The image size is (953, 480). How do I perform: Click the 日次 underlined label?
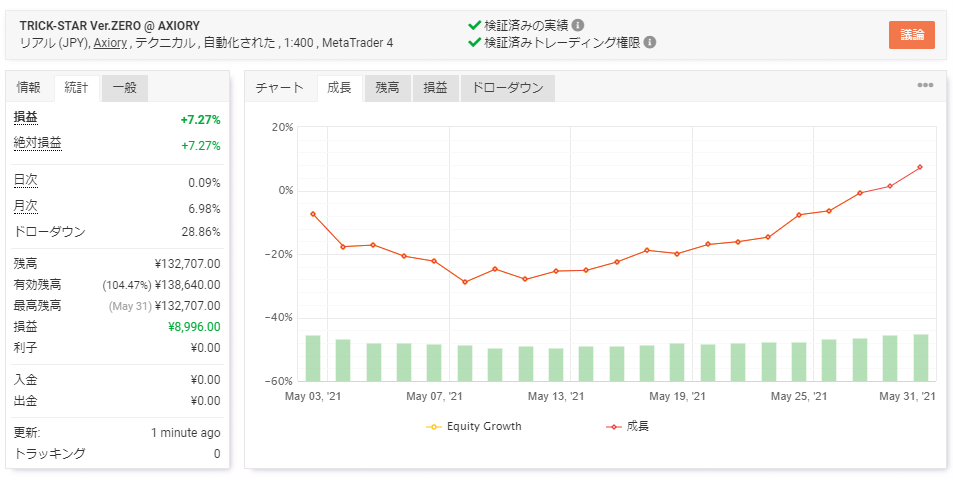[x=26, y=180]
